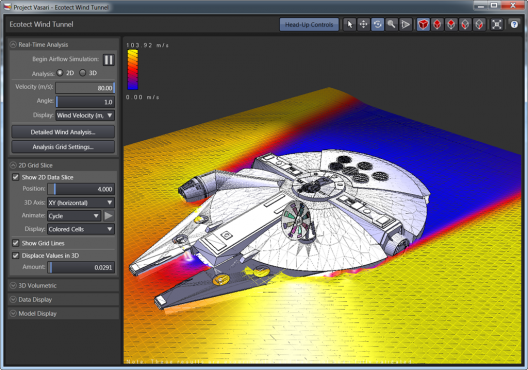This screenshot has height=370, width=528.
Task: Activate the pan move tool
Action: [364, 24]
